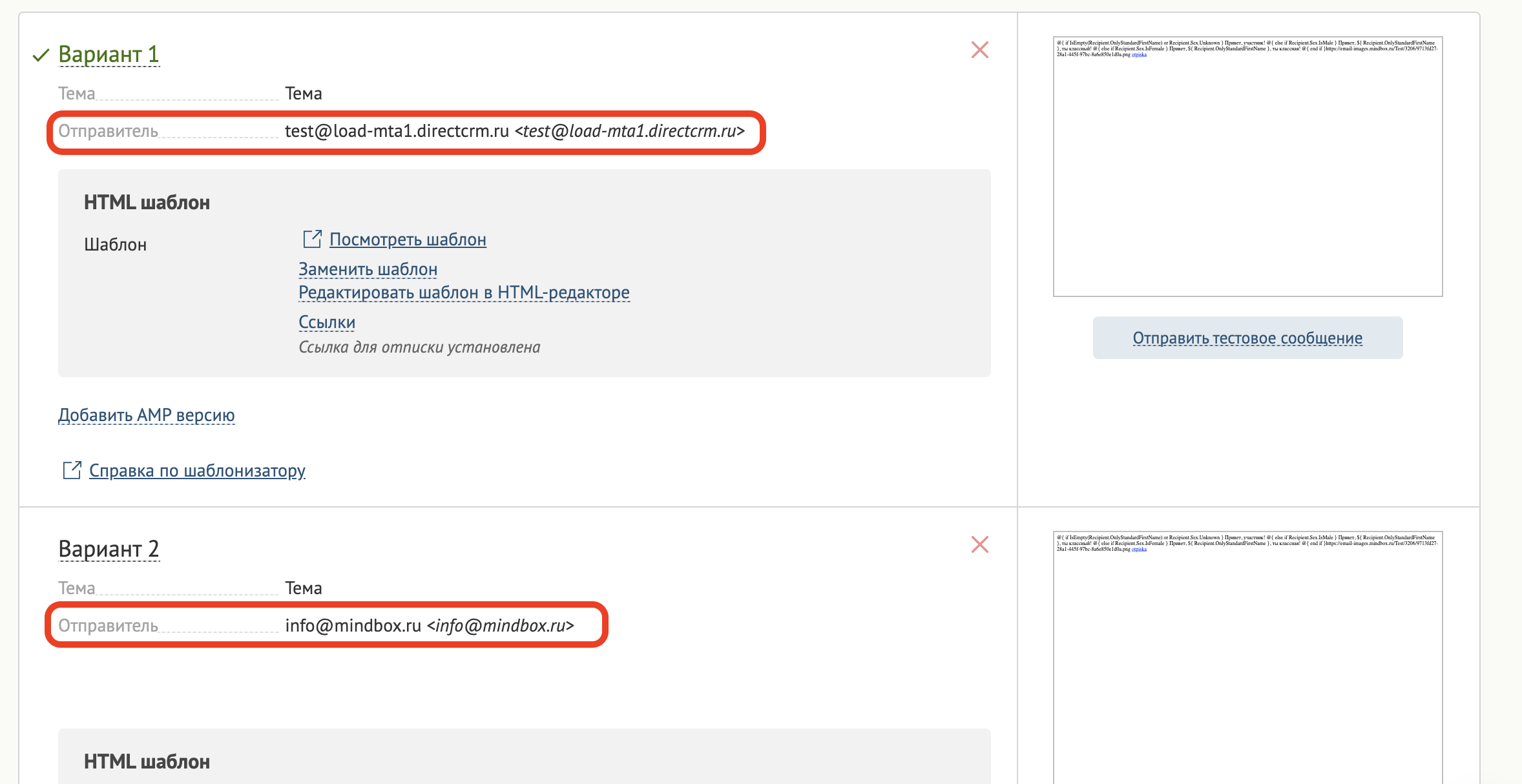Click the Отправитель label in Вариант 2
Image resolution: width=1522 pixels, height=784 pixels.
[x=108, y=626]
